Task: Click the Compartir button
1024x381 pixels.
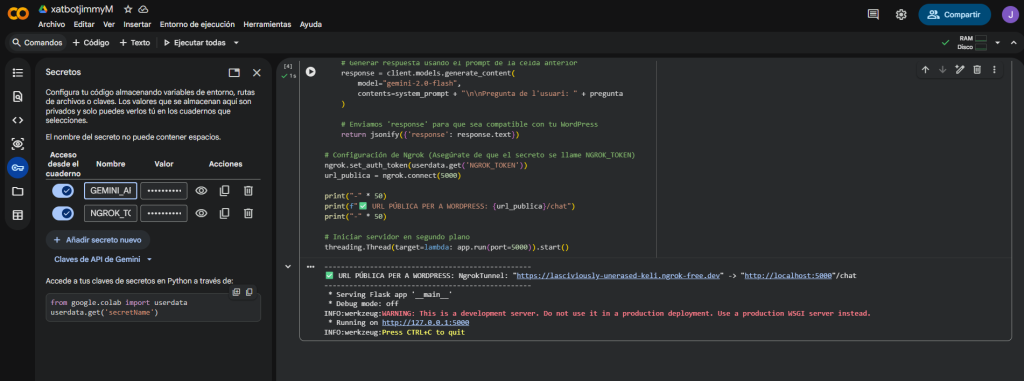Action: [954, 14]
